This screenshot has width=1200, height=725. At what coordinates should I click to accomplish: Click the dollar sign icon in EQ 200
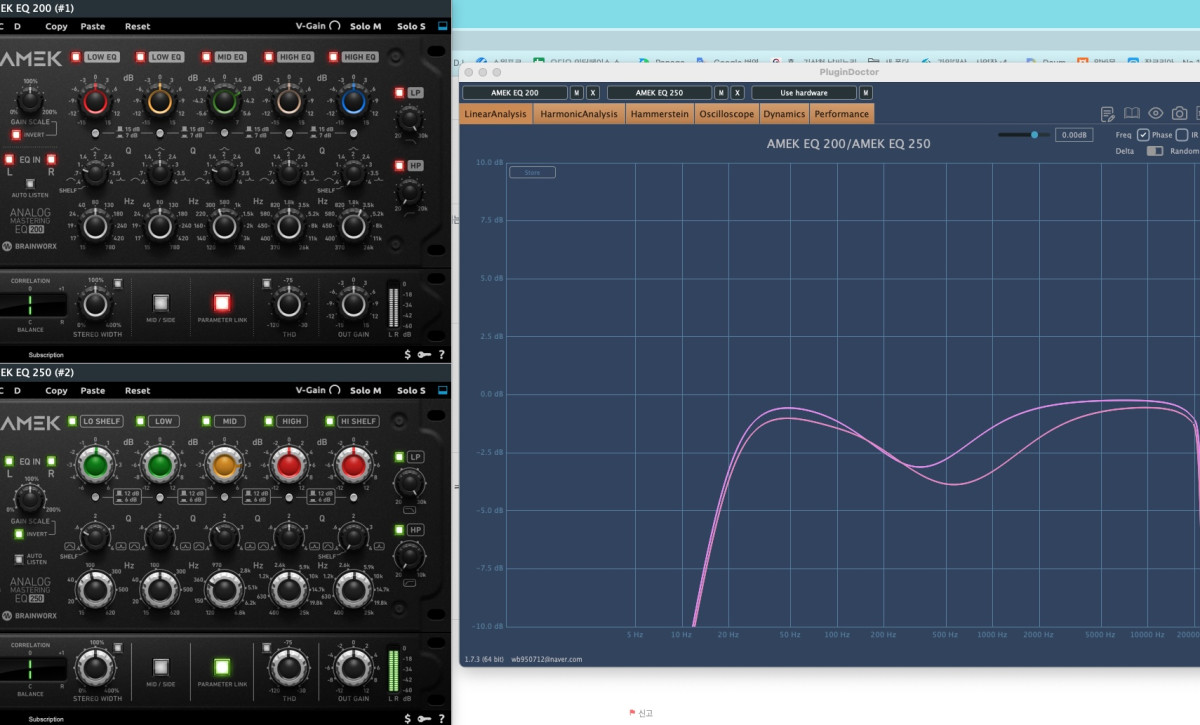[407, 354]
